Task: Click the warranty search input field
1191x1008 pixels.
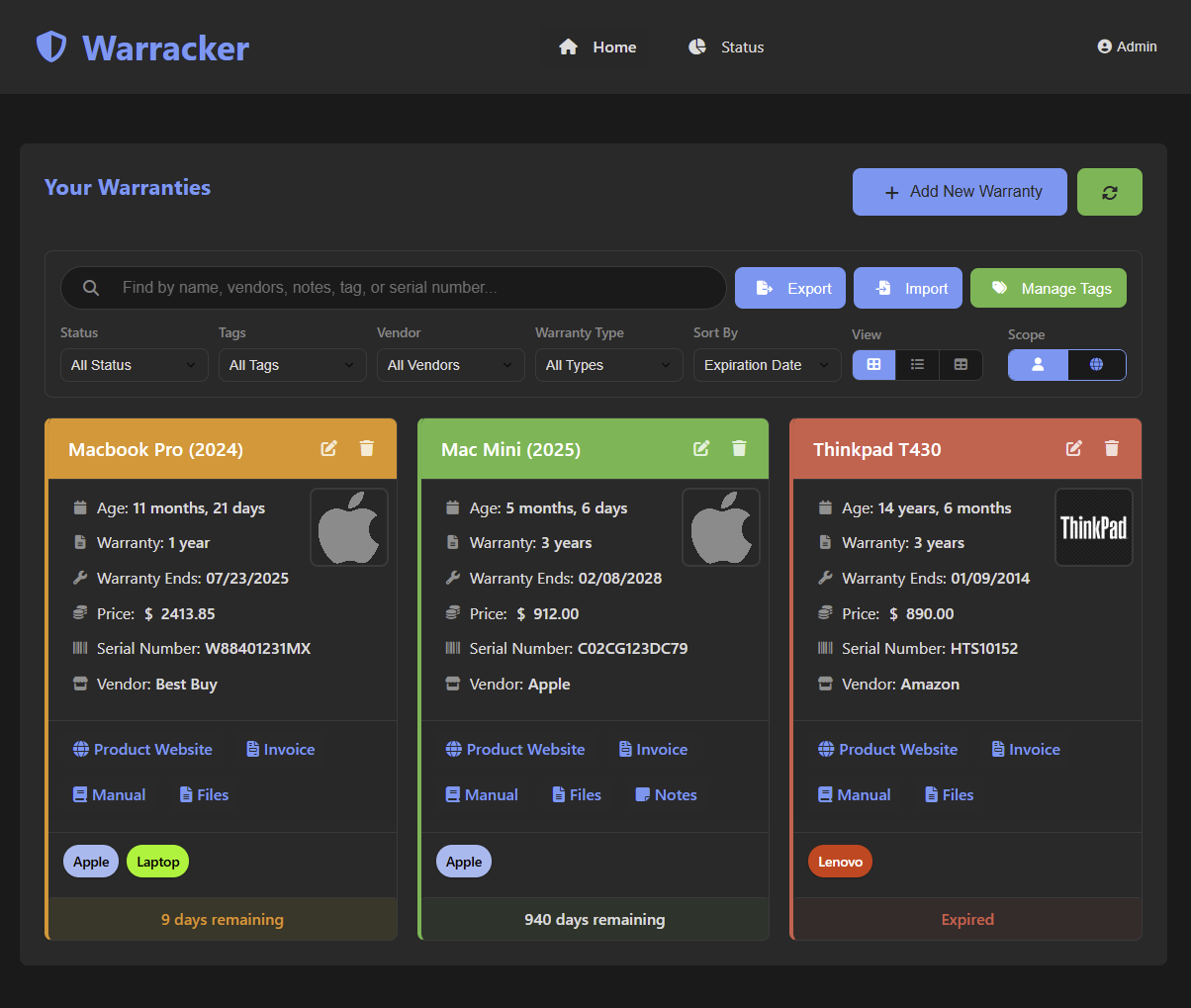Action: pyautogui.click(x=396, y=288)
